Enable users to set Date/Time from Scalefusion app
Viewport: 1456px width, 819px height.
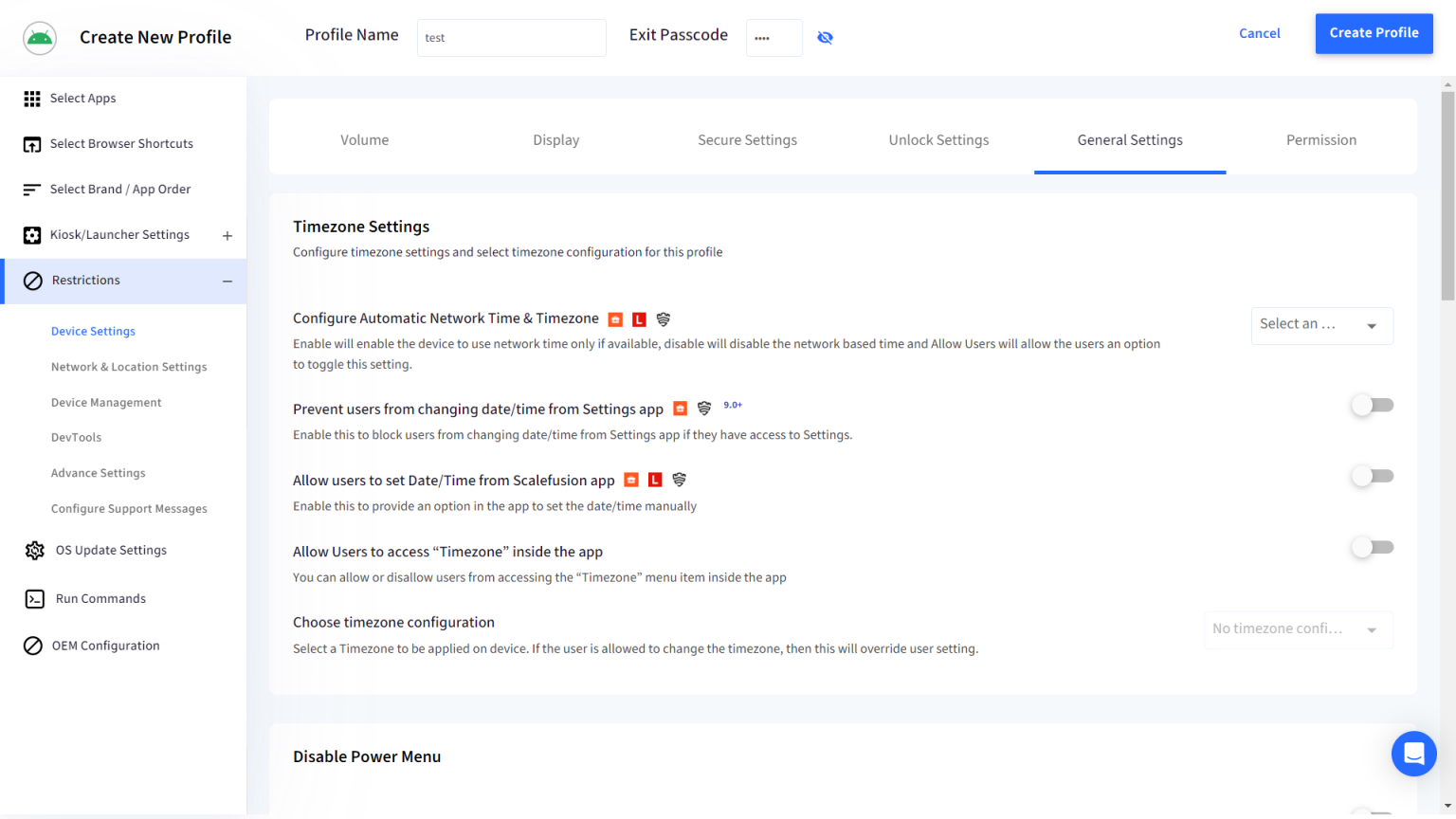1372,476
